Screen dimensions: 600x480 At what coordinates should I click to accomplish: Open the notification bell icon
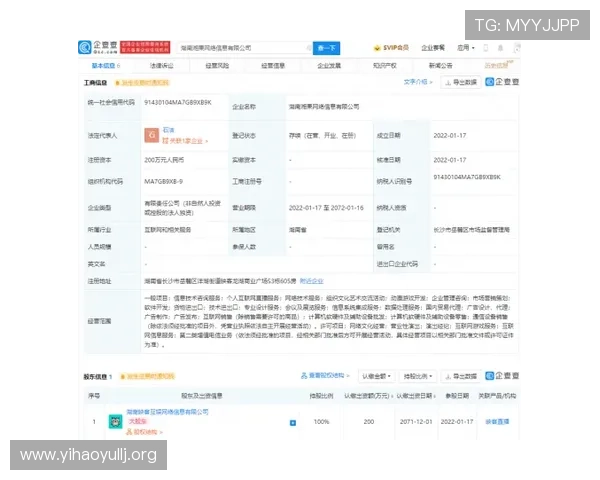pyautogui.click(x=500, y=48)
